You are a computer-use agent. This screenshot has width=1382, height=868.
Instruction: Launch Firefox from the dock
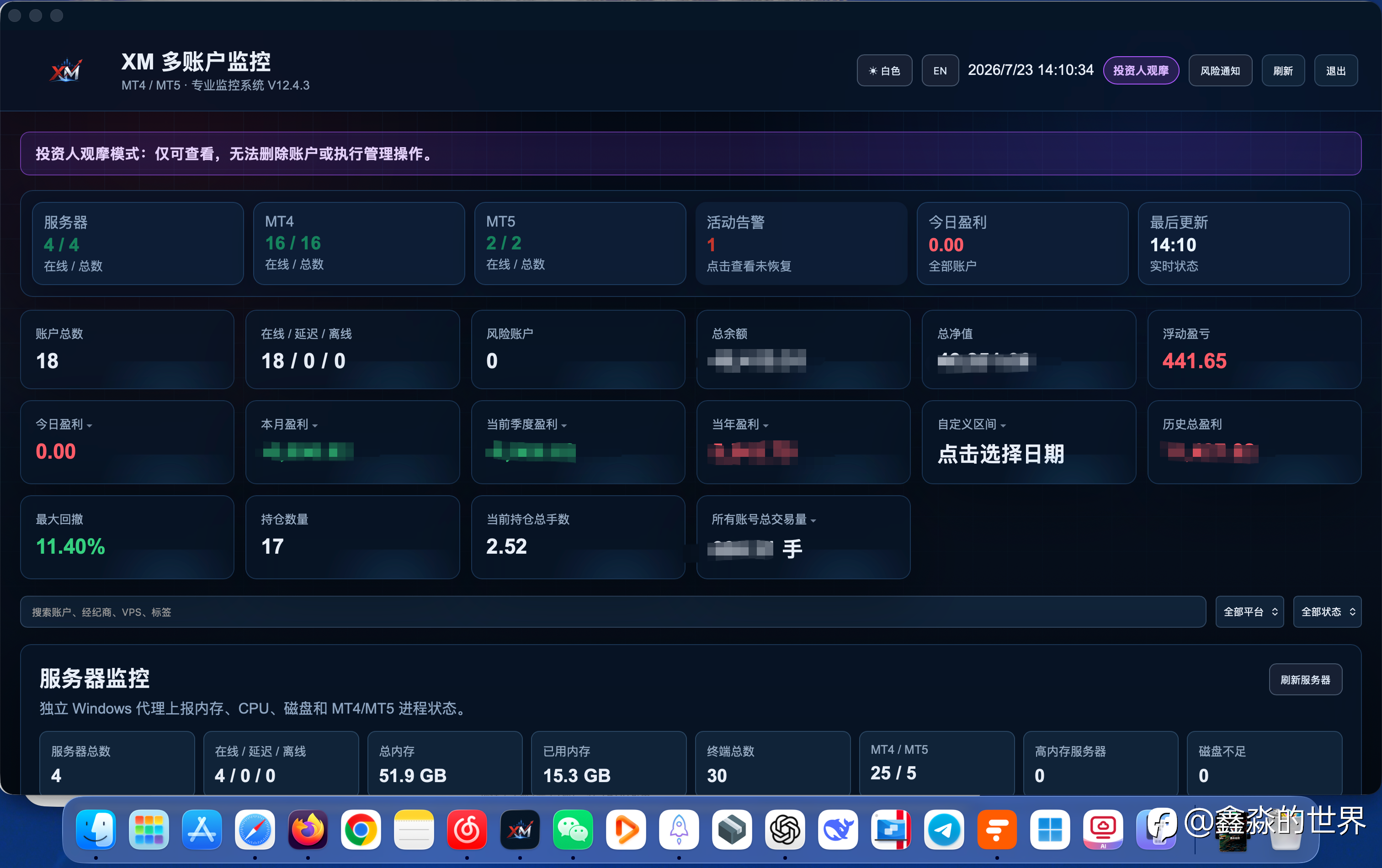pyautogui.click(x=308, y=829)
